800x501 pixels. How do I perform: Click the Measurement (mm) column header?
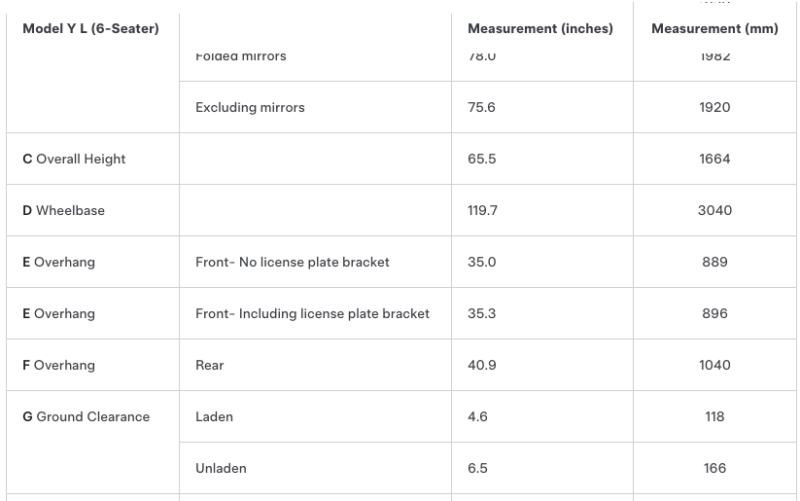(x=715, y=29)
